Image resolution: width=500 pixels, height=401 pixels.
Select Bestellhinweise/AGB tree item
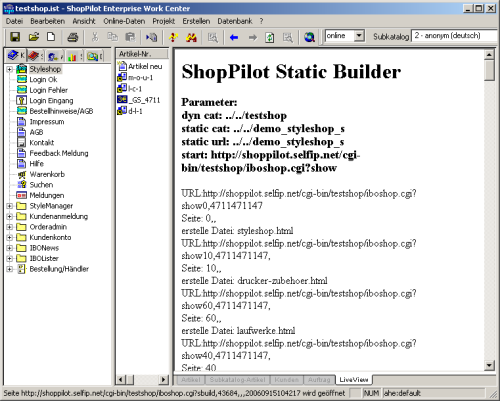click(x=61, y=111)
